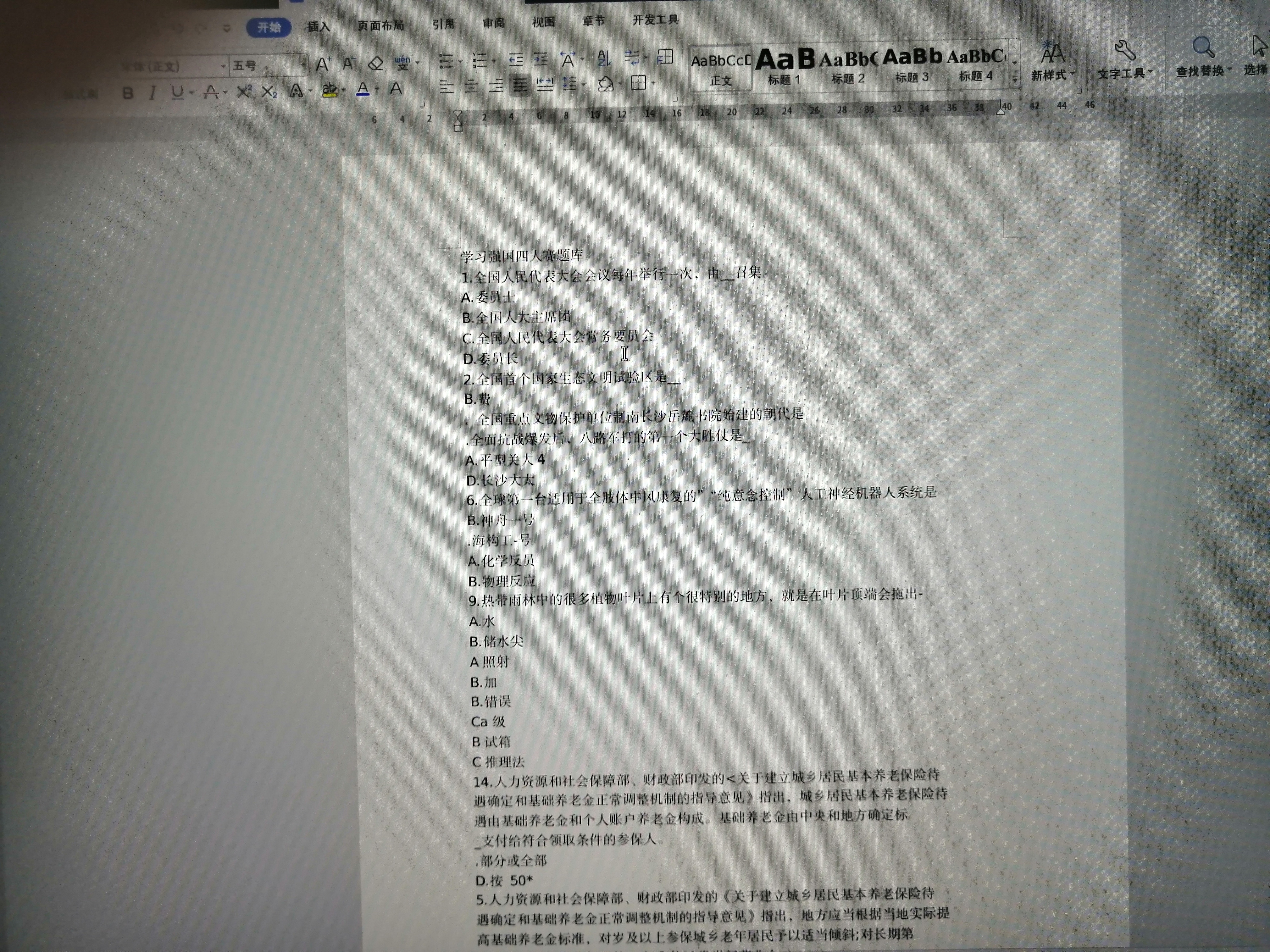Screen dimensions: 1270x952
Task: Open the 开发工具 tab
Action: (656, 20)
